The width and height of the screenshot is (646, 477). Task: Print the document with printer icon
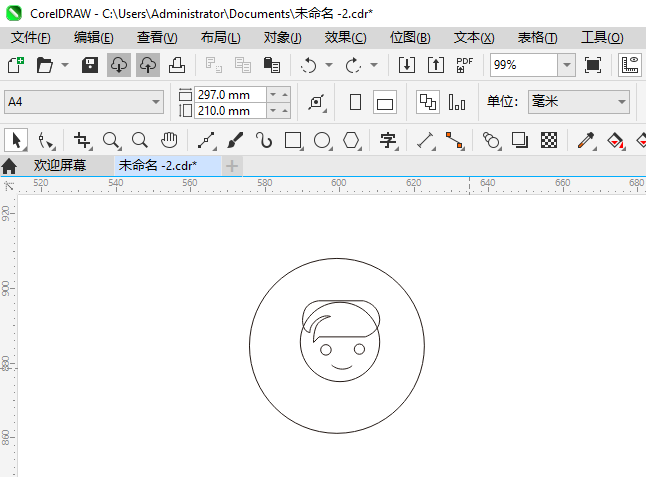(177, 65)
